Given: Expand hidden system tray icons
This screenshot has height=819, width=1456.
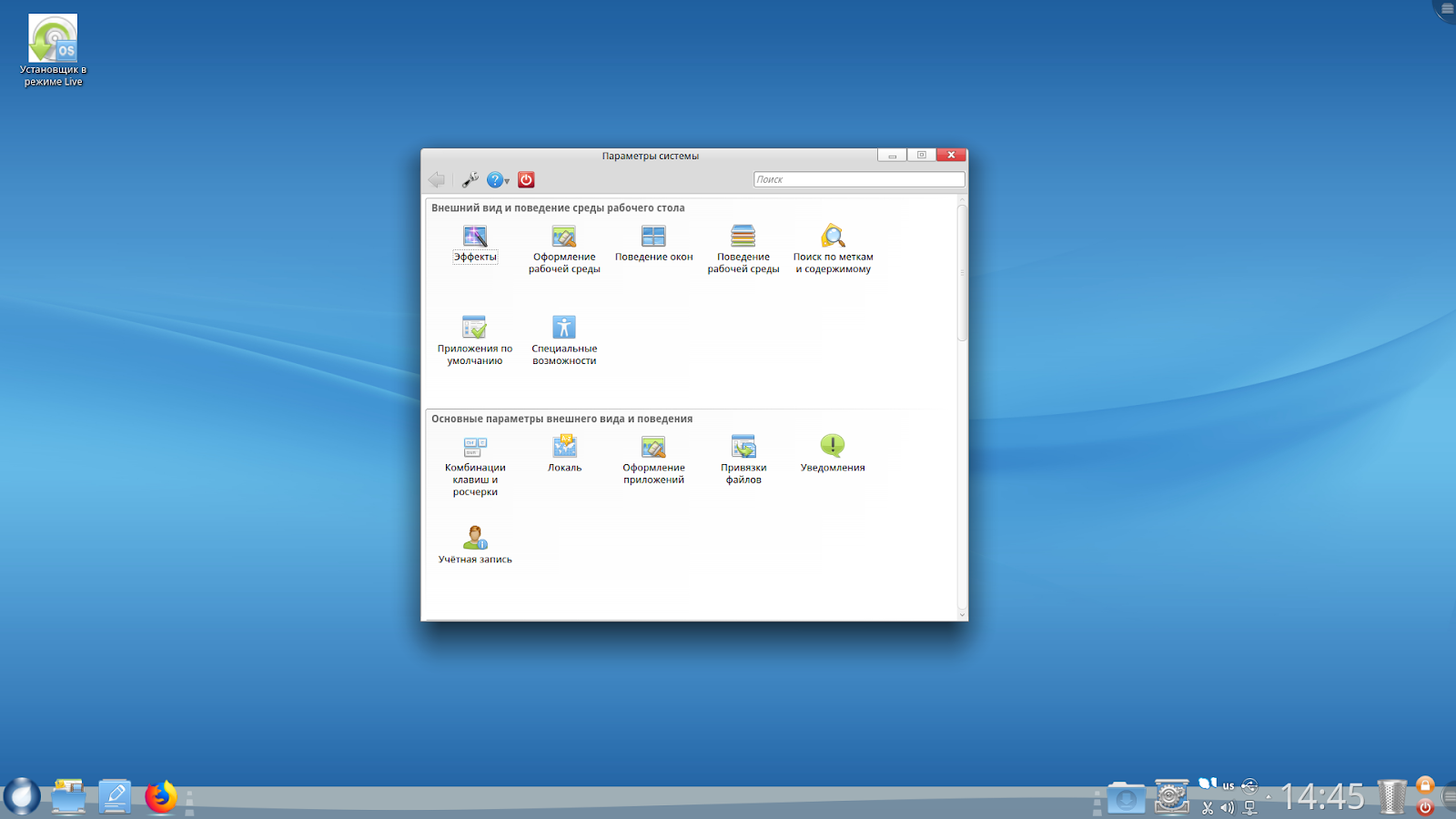Looking at the screenshot, I should pyautogui.click(x=1269, y=797).
